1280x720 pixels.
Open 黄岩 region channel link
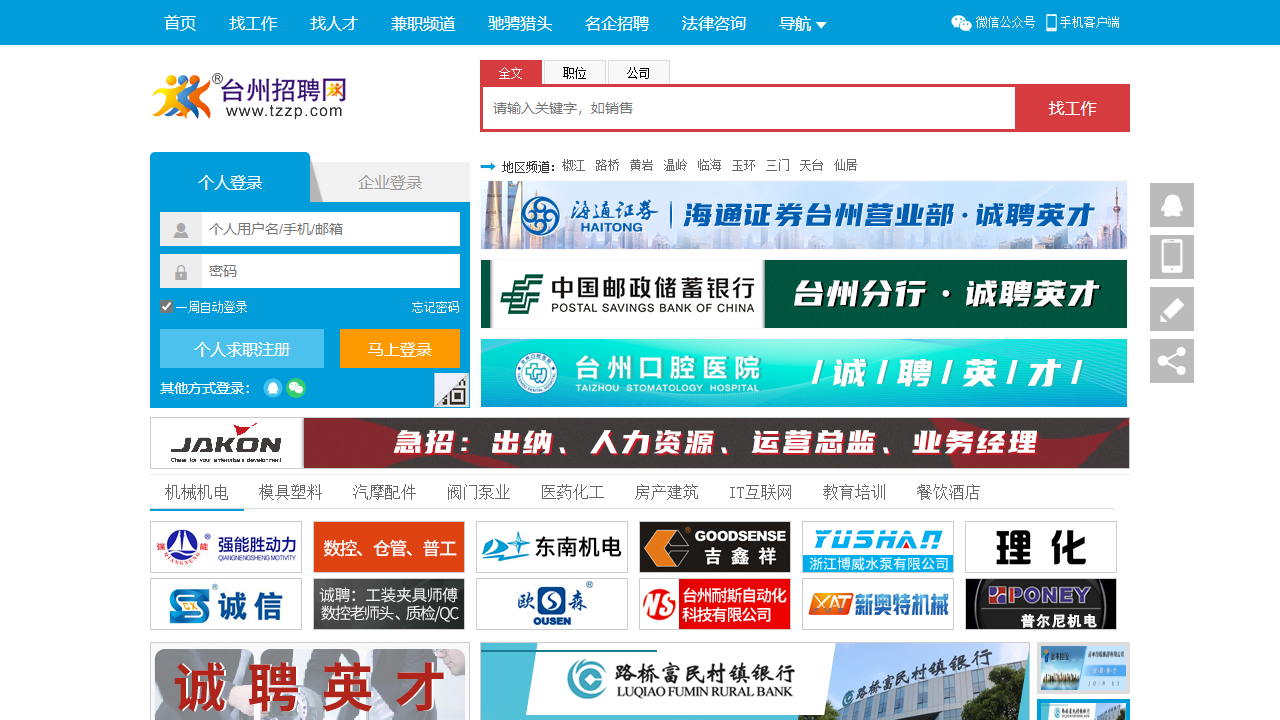point(641,165)
